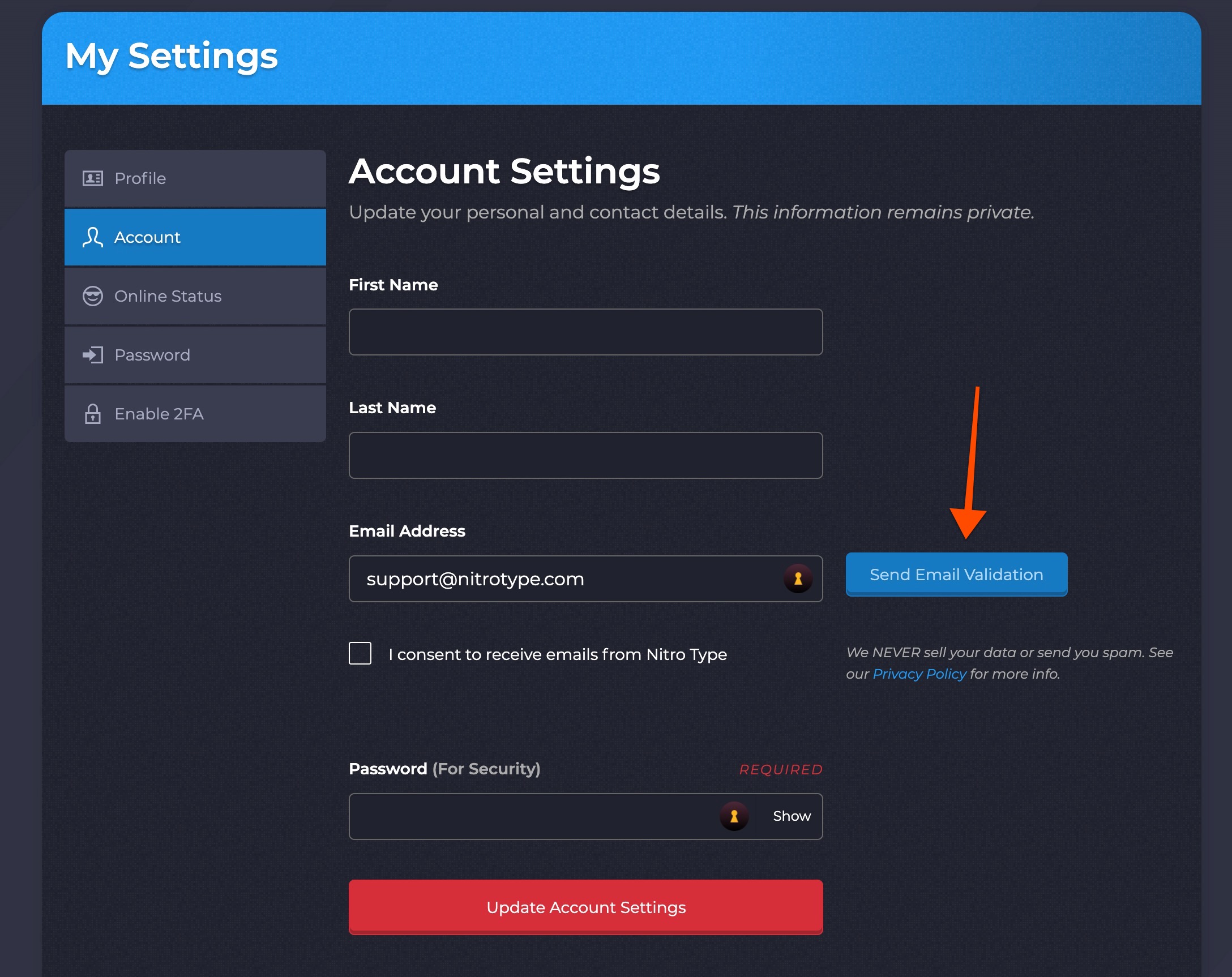Click the Online Status smiley icon
Screen dimensions: 1232x977
93,296
